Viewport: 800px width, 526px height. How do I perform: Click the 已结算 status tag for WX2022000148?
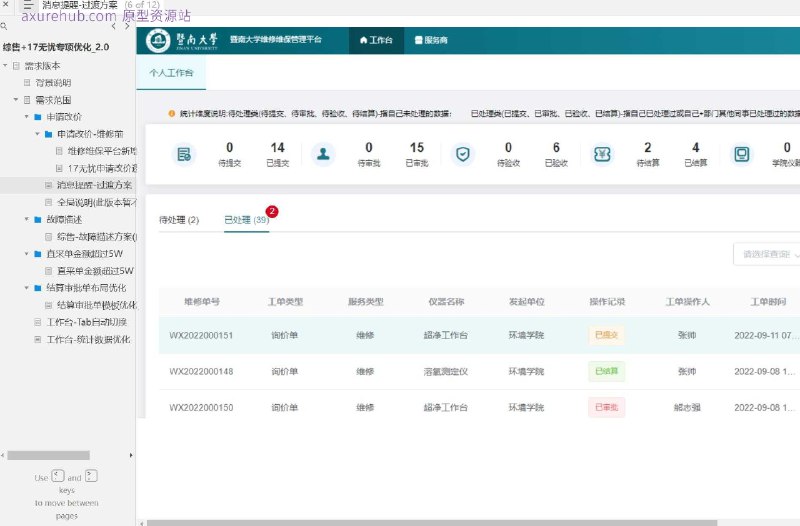[607, 371]
